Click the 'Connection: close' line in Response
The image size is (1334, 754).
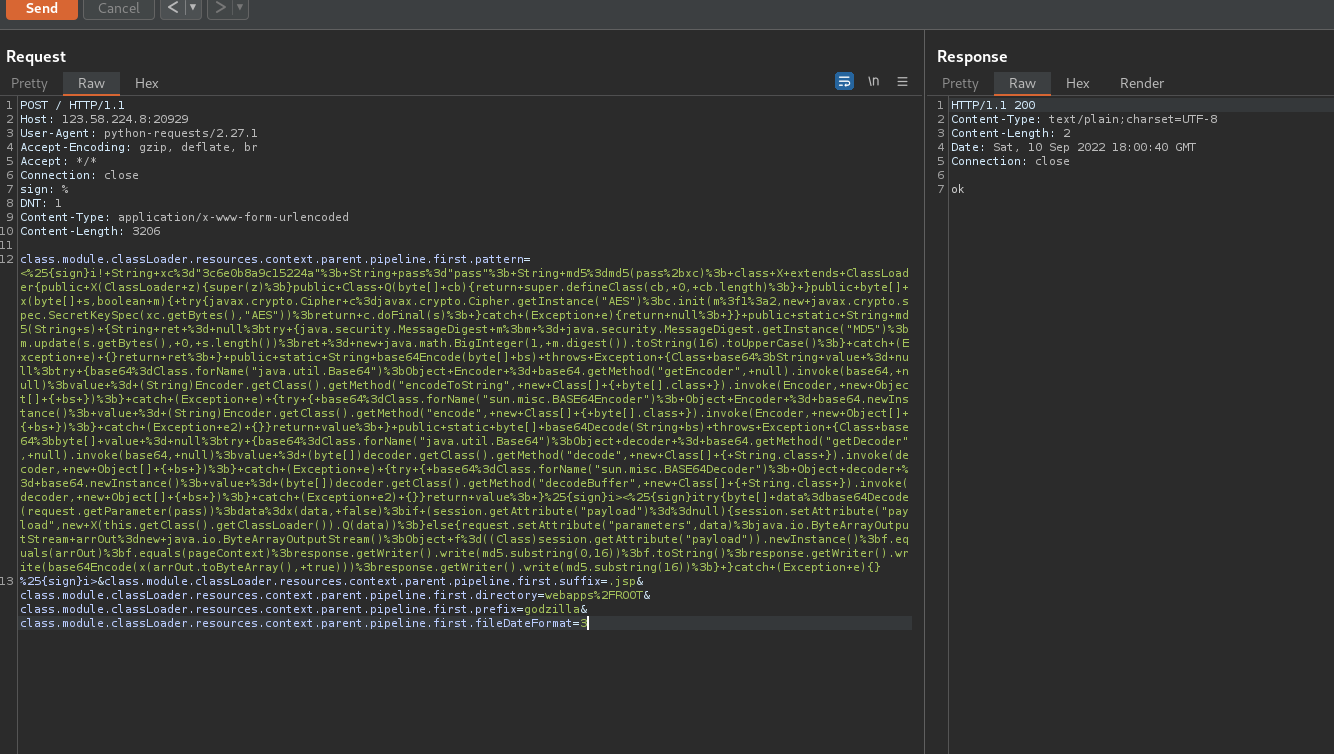1010,161
